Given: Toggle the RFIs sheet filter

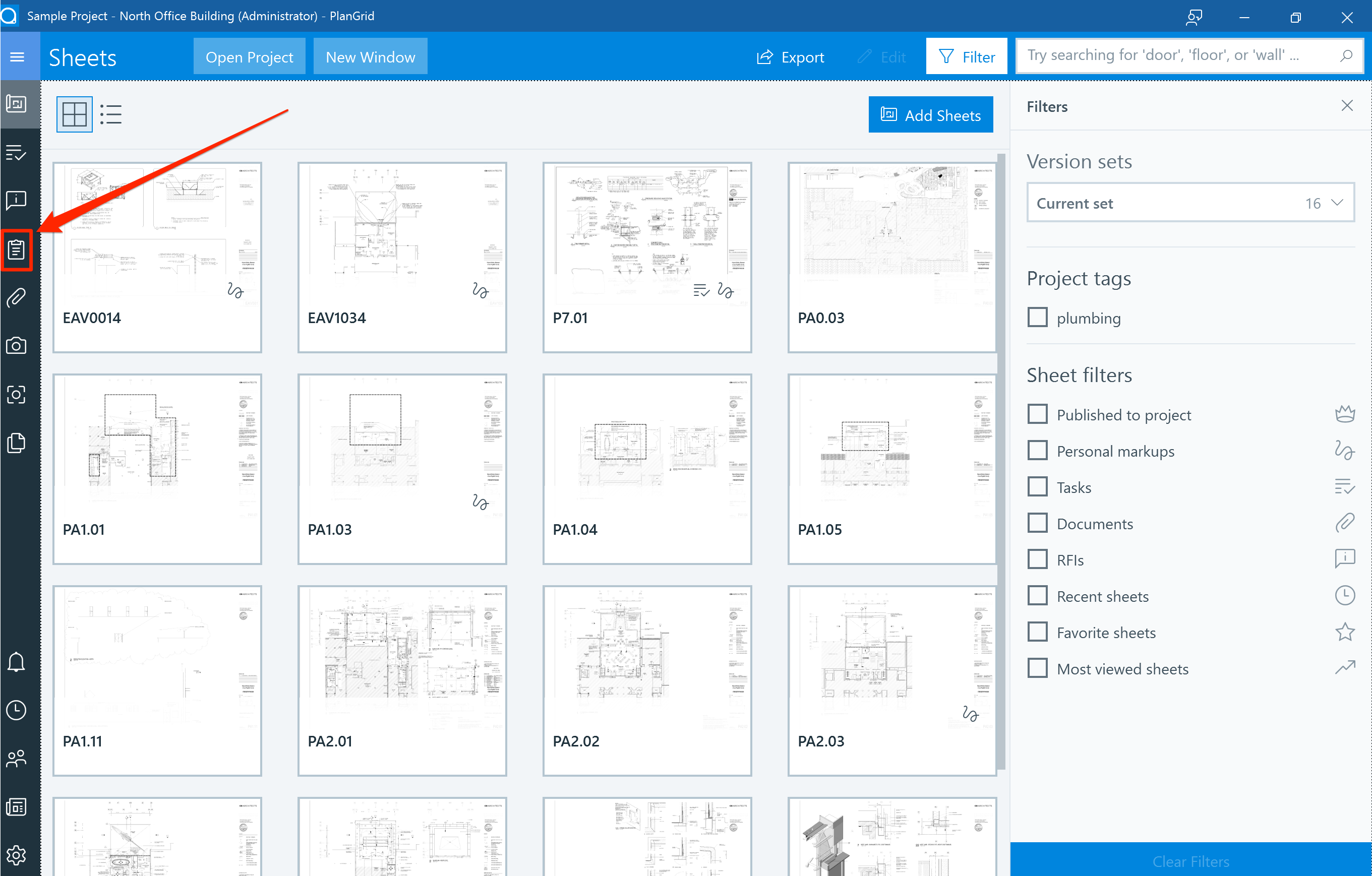Looking at the screenshot, I should (x=1038, y=559).
